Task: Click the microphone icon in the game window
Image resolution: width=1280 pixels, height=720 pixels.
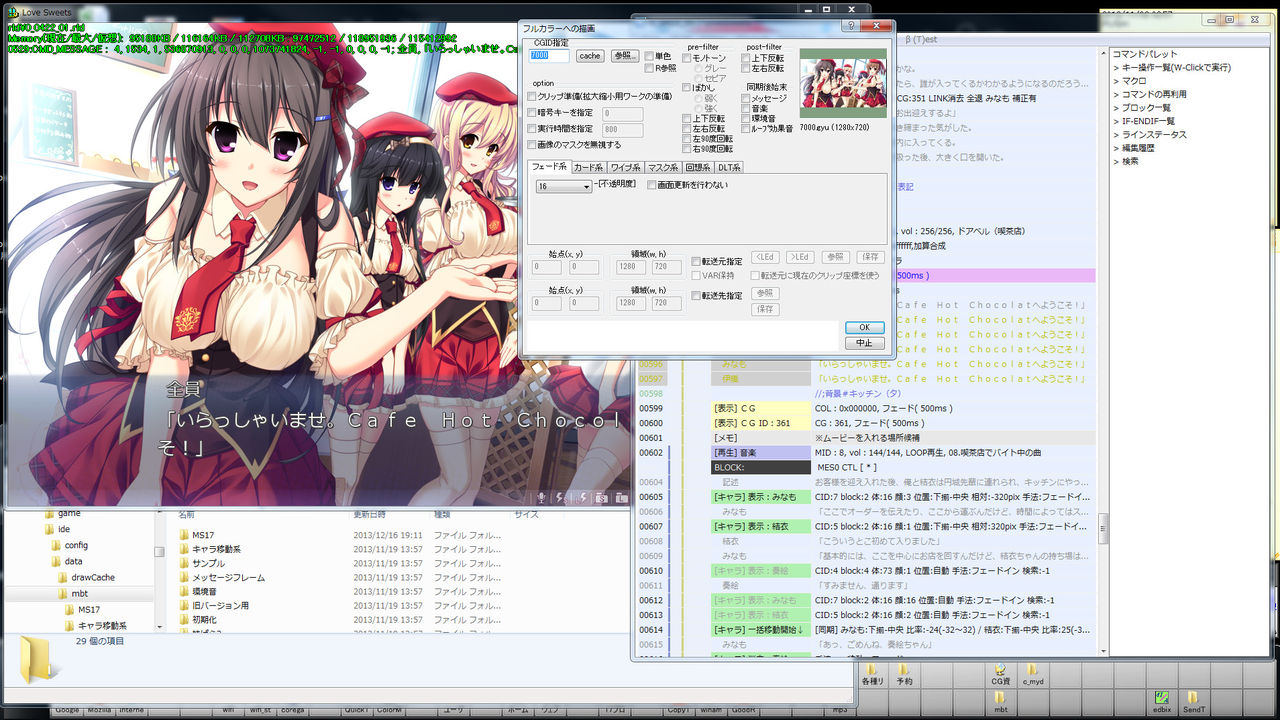Action: (542, 497)
